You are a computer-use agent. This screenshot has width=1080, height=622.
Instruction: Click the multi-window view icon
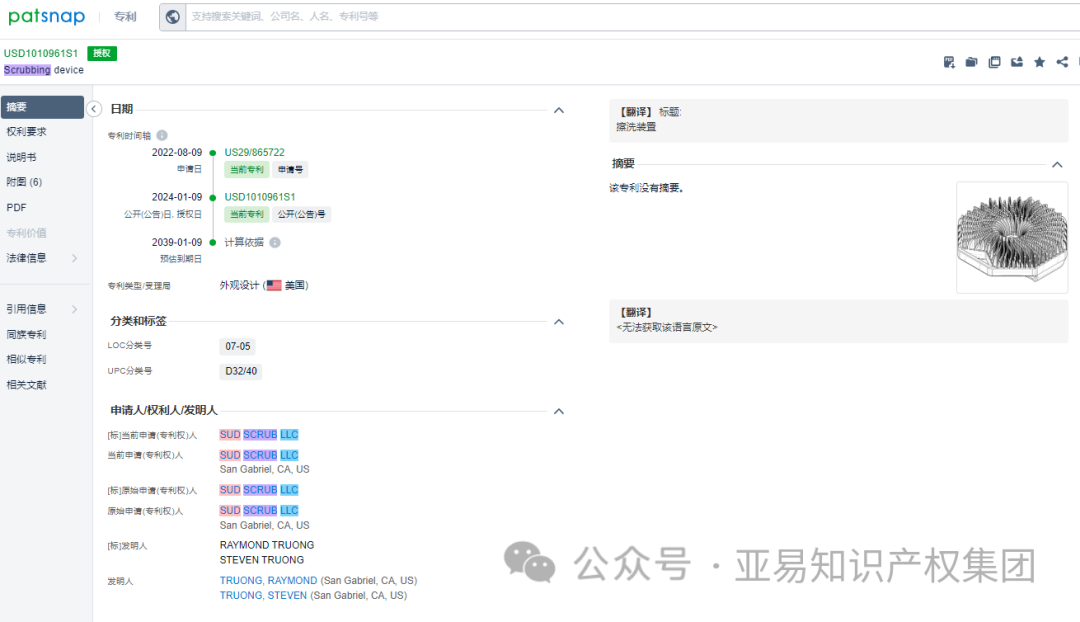[x=994, y=61]
